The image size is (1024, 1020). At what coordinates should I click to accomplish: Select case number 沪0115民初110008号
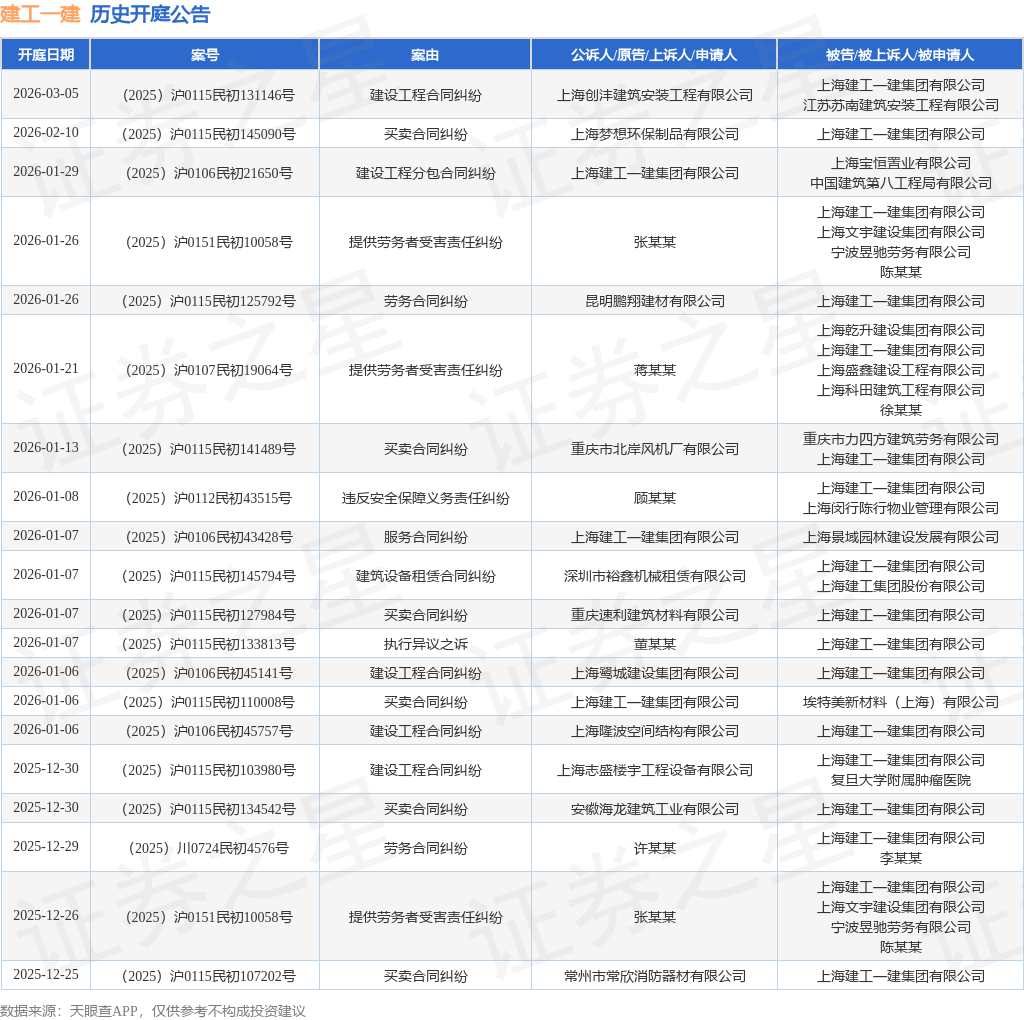click(208, 703)
